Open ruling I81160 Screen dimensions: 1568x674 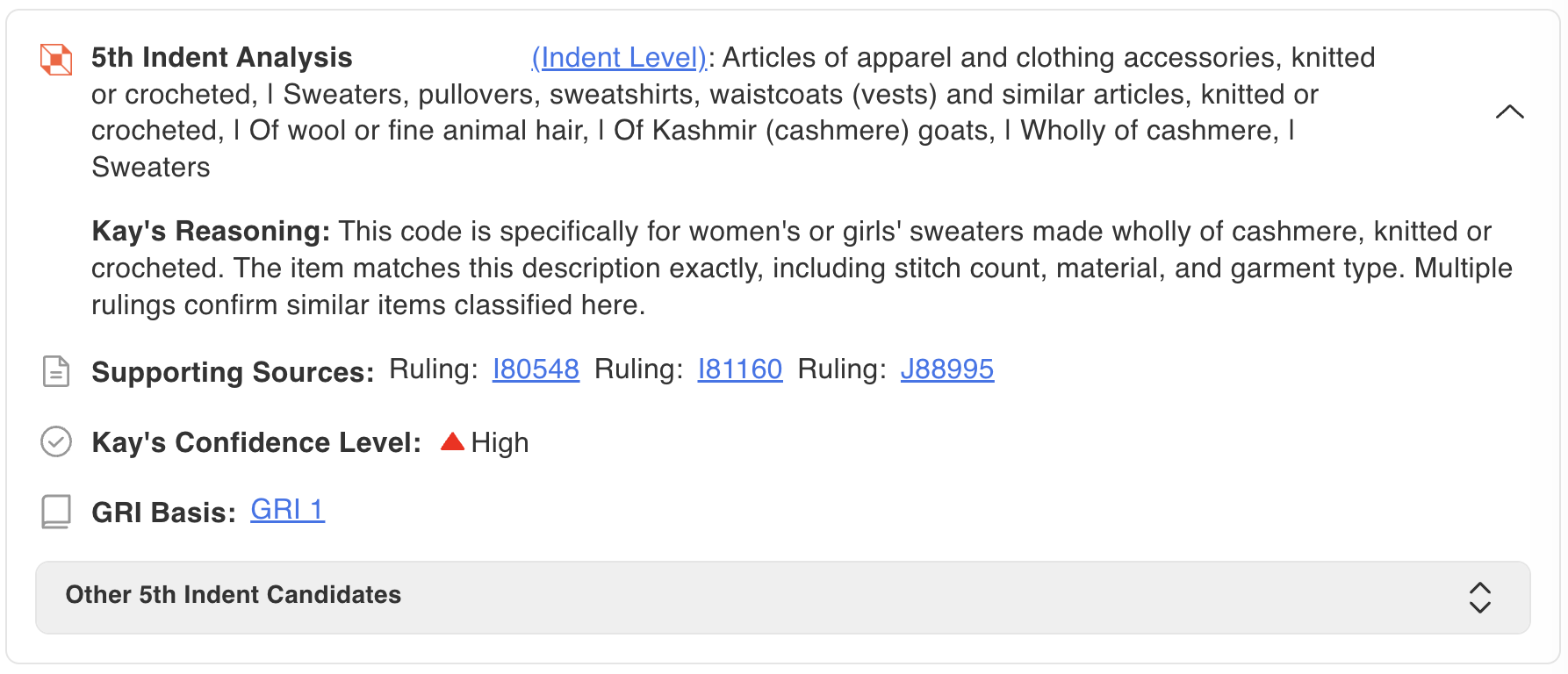click(739, 369)
